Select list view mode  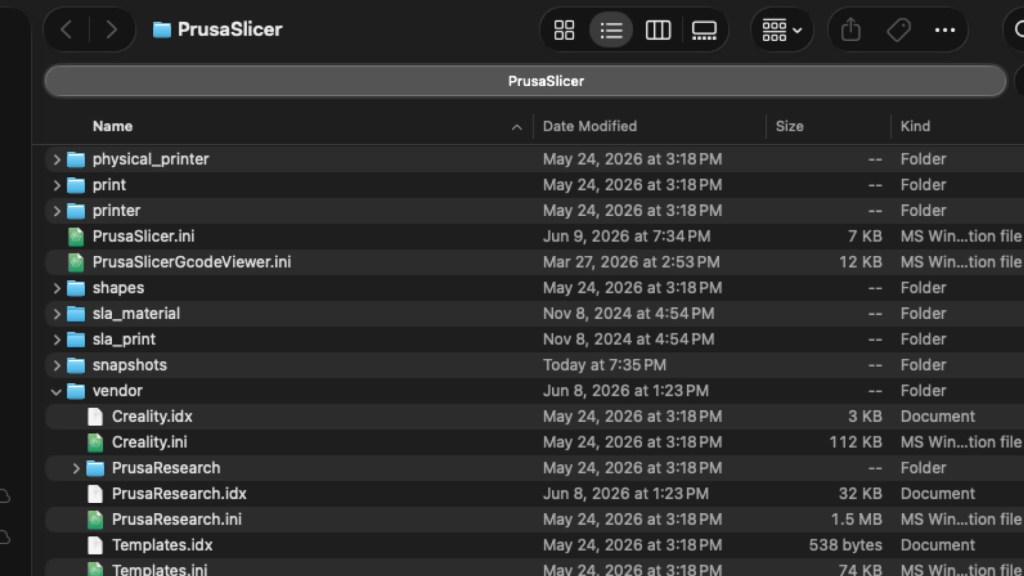pos(611,30)
